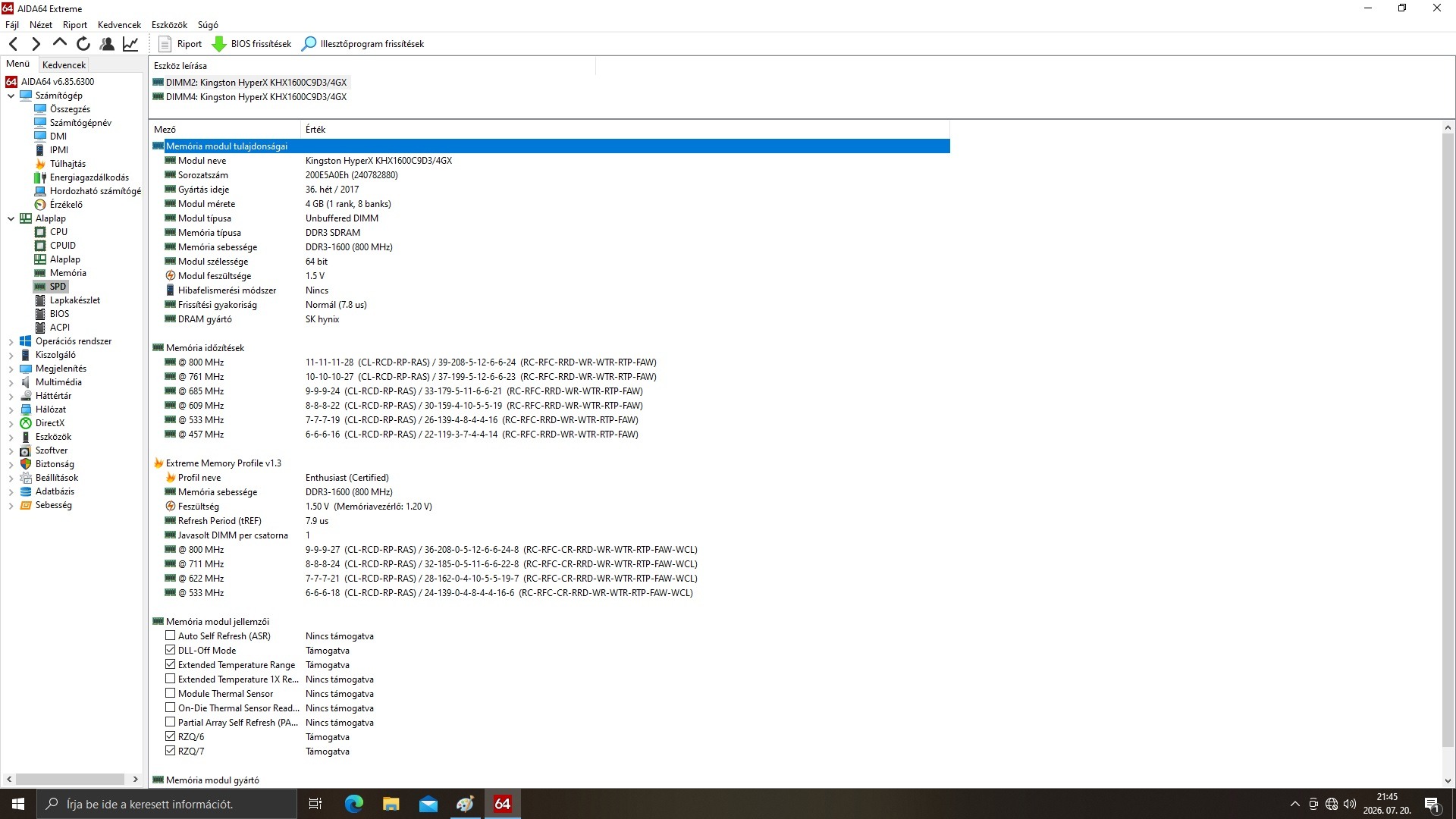Image resolution: width=1456 pixels, height=819 pixels.
Task: Click the taskbar search box
Action: [x=167, y=804]
